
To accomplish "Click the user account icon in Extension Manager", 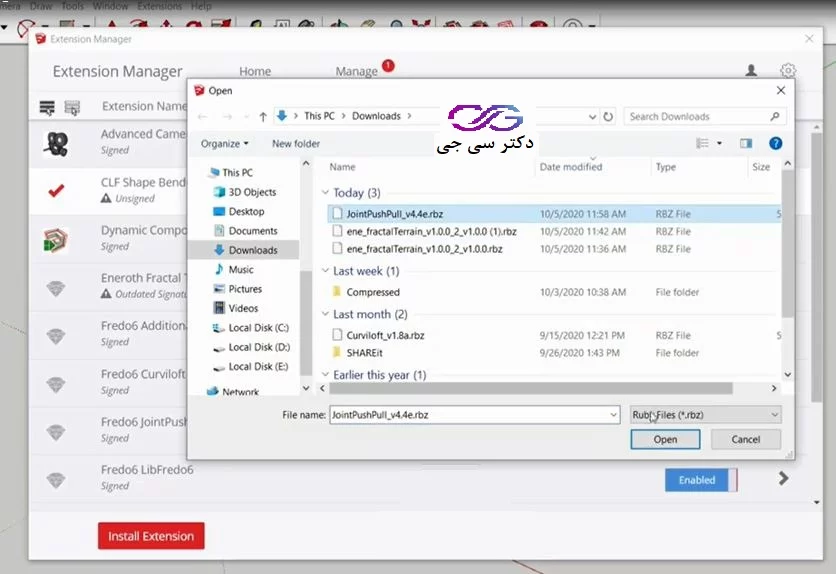I will 751,70.
